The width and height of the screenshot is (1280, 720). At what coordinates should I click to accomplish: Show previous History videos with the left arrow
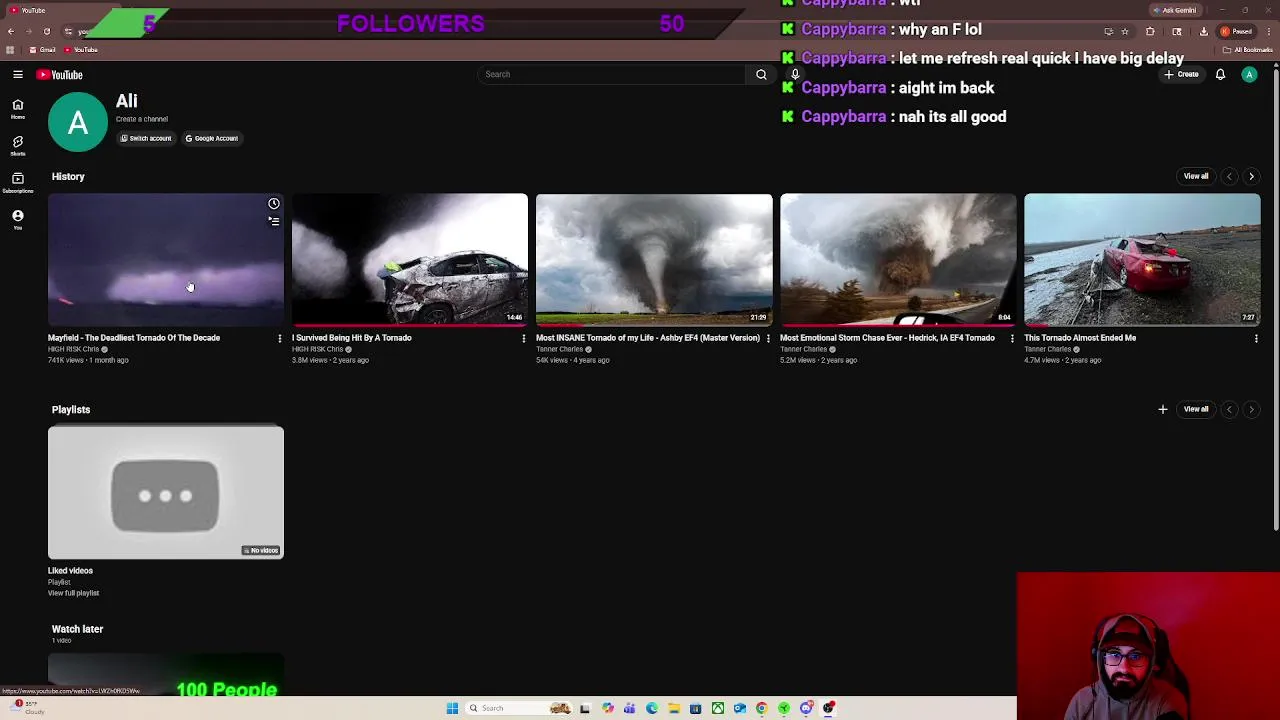(x=1229, y=176)
